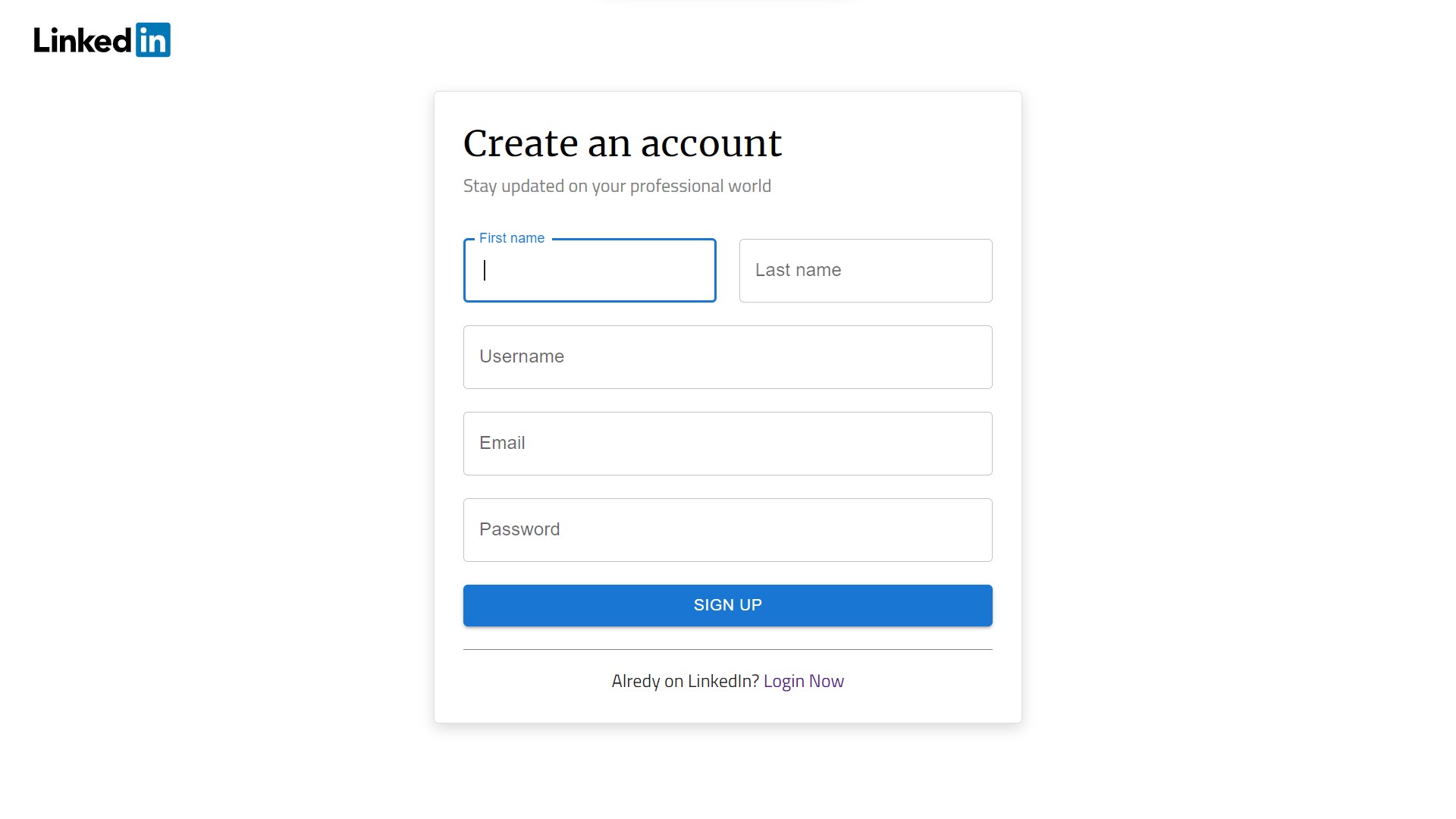The width and height of the screenshot is (1456, 819).
Task: Click the Last name placeholder text
Action: point(798,270)
